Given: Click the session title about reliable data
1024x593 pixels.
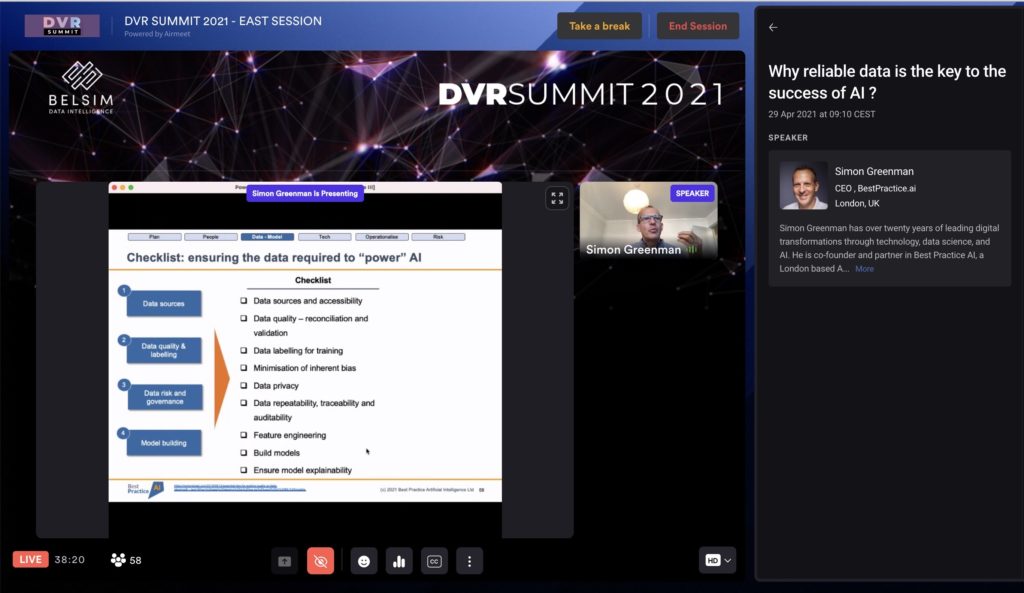Looking at the screenshot, I should 887,82.
